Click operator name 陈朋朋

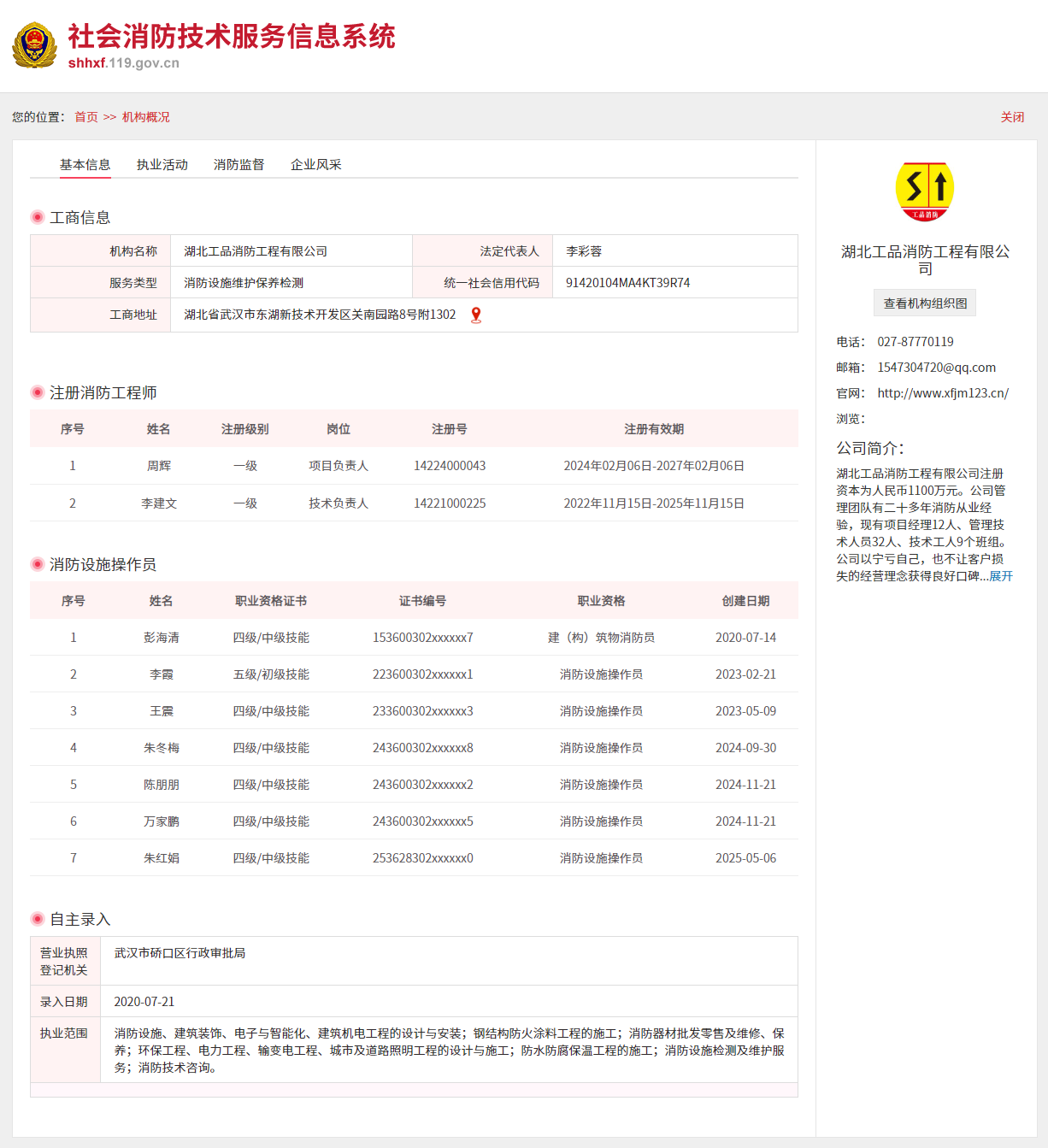[162, 785]
